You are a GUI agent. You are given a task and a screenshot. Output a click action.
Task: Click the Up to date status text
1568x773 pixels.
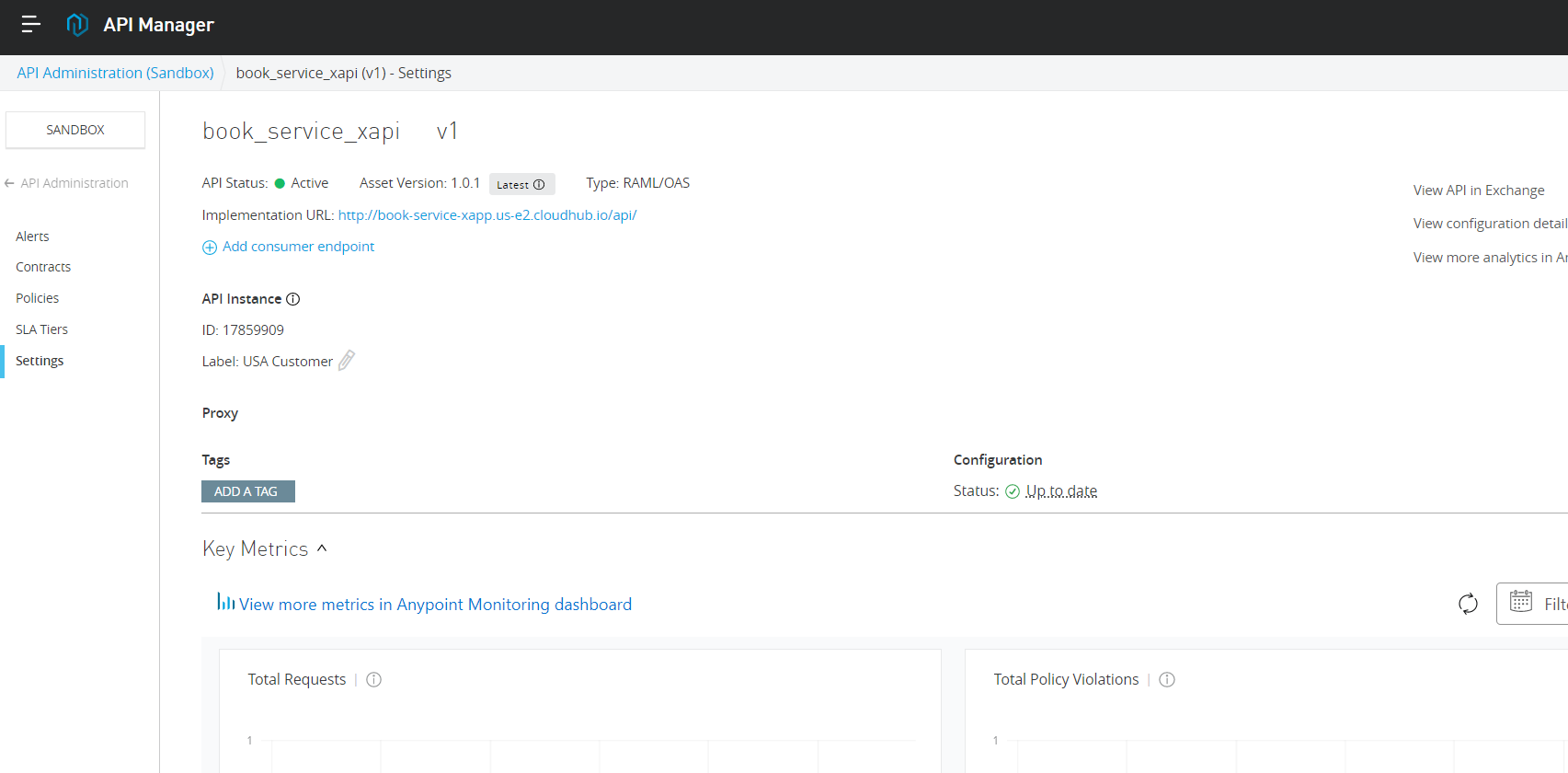(x=1061, y=491)
